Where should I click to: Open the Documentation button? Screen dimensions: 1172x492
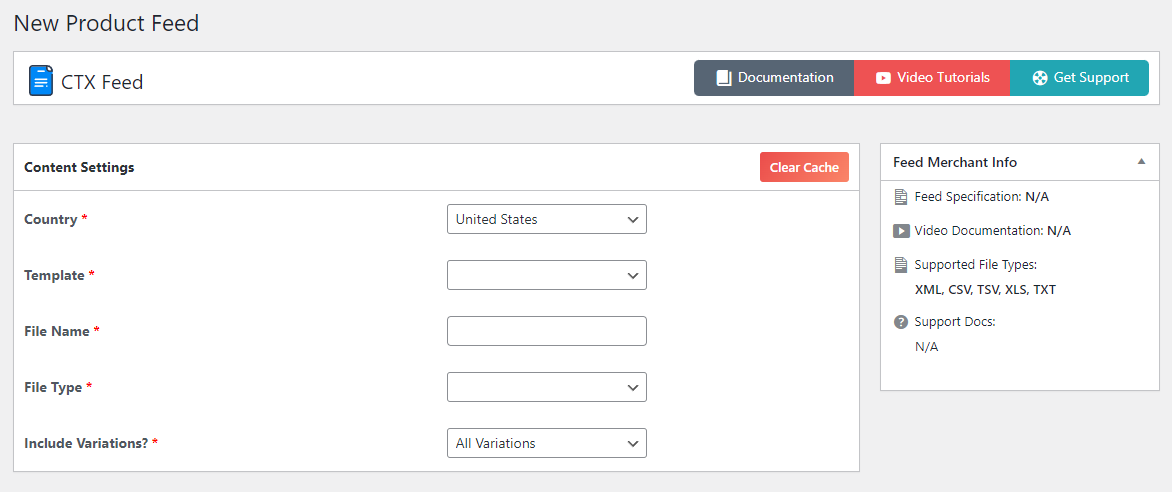(x=774, y=78)
